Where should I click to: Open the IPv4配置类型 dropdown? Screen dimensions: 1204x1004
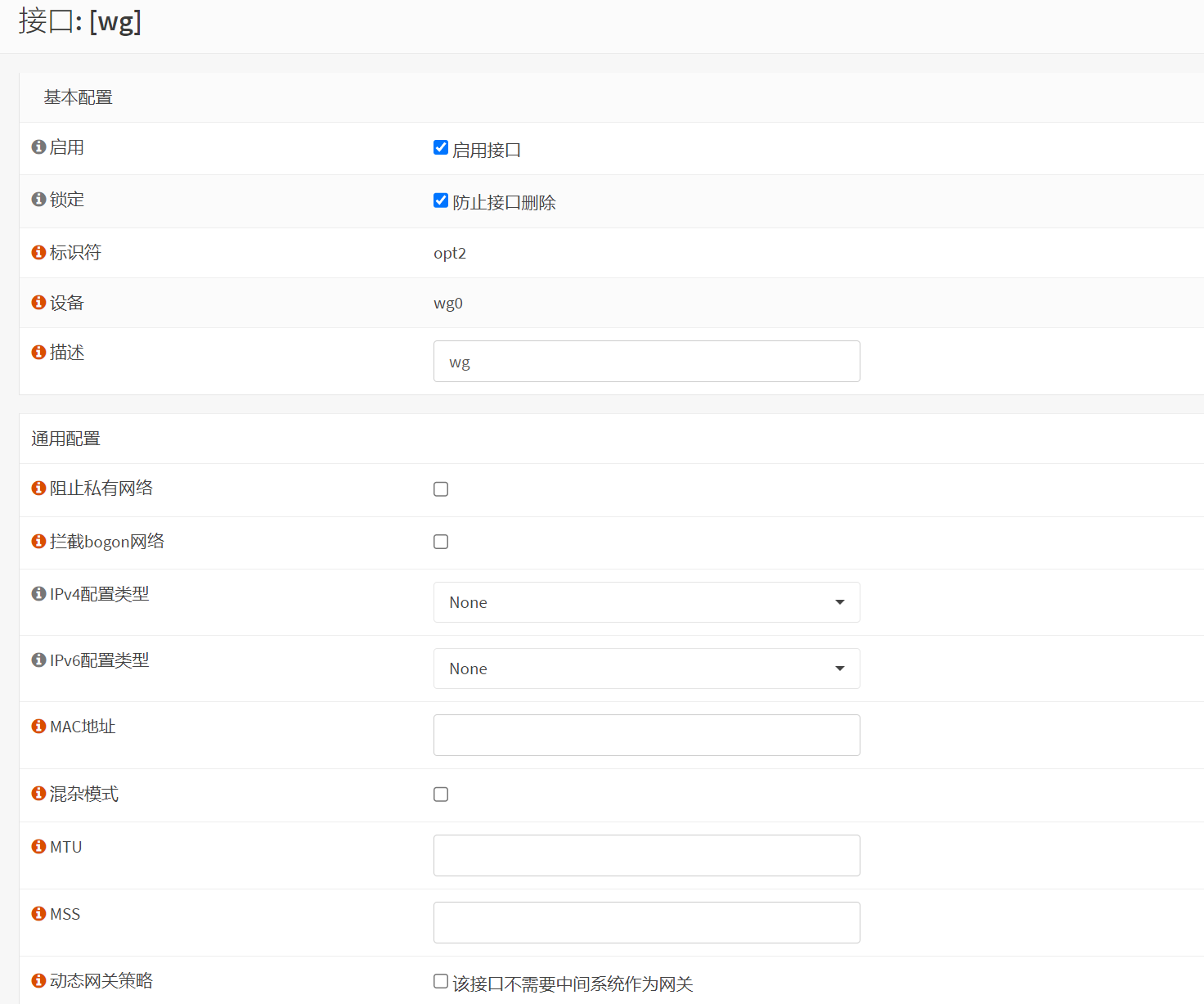(646, 602)
